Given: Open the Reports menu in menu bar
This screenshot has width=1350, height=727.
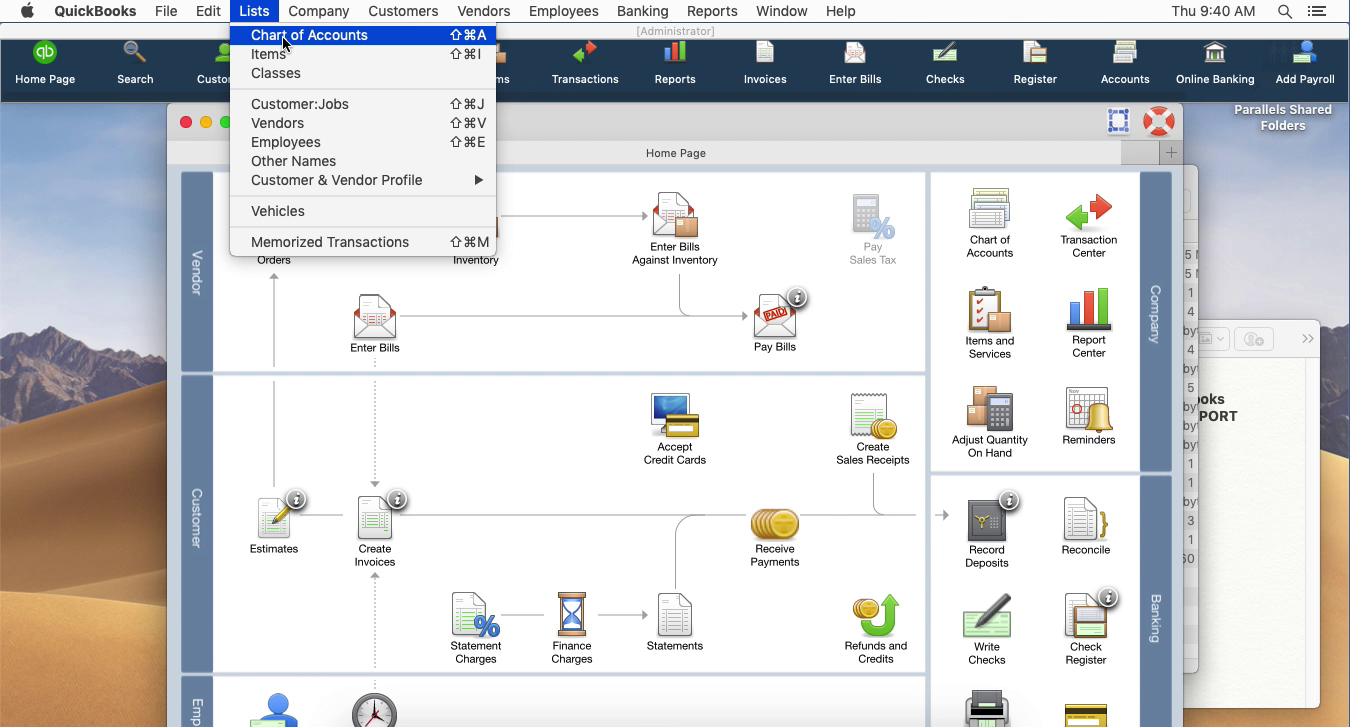Looking at the screenshot, I should pos(712,11).
